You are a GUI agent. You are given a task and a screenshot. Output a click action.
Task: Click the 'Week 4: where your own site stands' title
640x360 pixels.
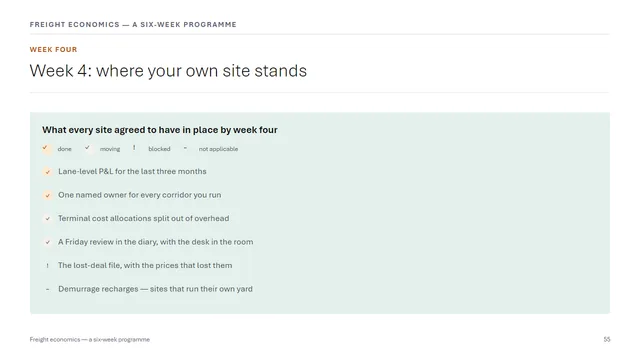click(x=168, y=71)
